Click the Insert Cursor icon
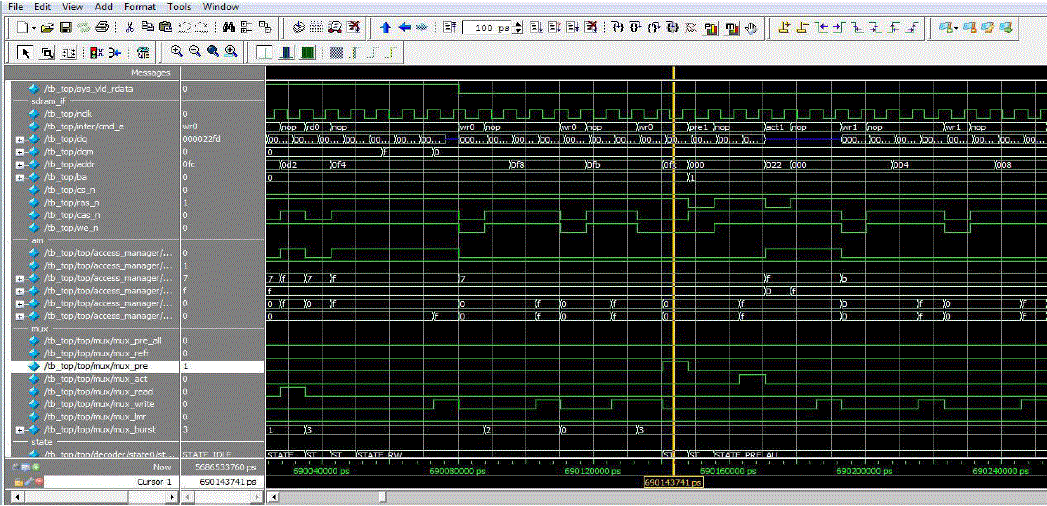 [783, 27]
